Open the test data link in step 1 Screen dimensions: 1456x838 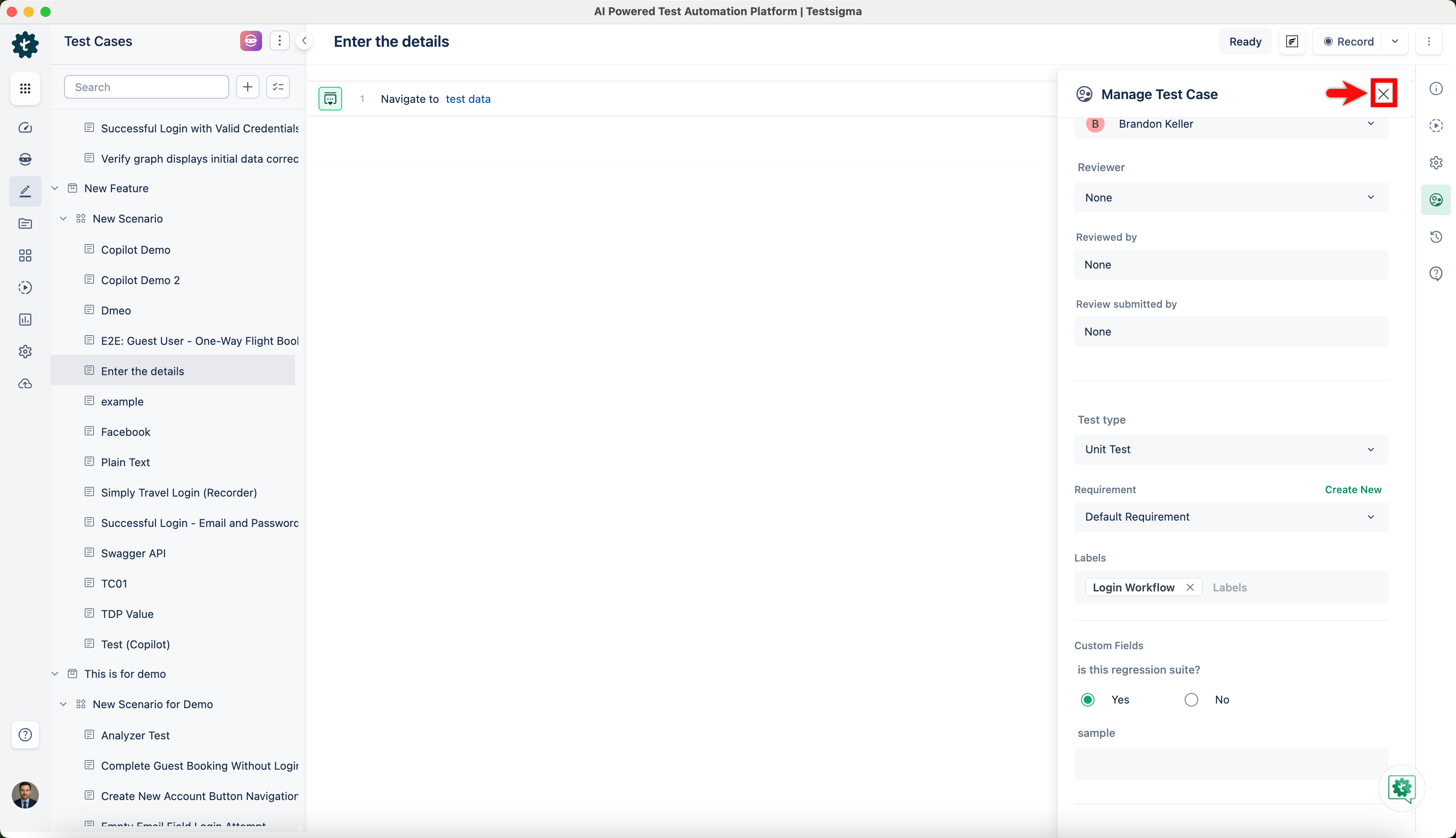(x=468, y=98)
